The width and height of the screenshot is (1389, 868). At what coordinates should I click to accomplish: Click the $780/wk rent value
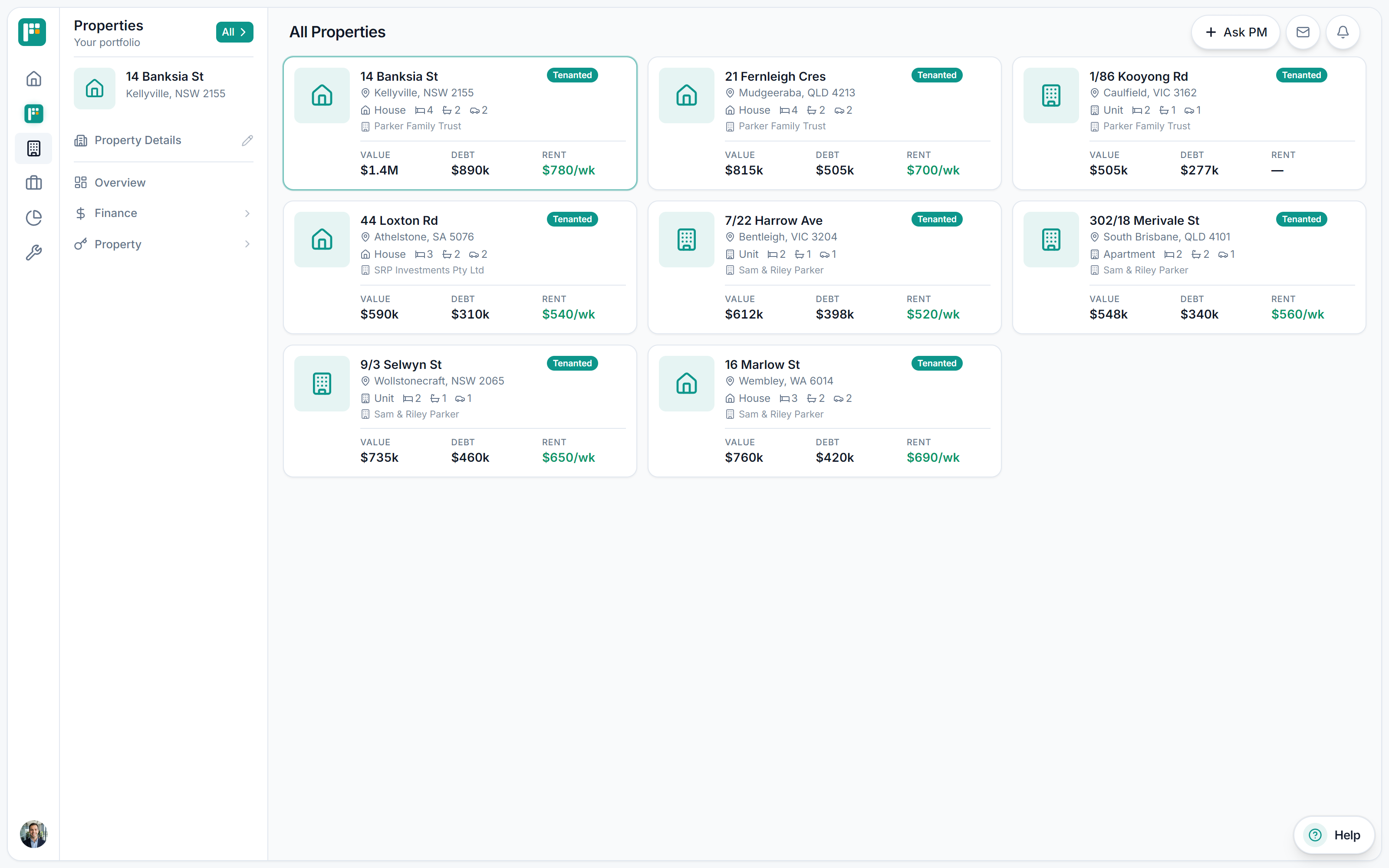[x=568, y=171]
